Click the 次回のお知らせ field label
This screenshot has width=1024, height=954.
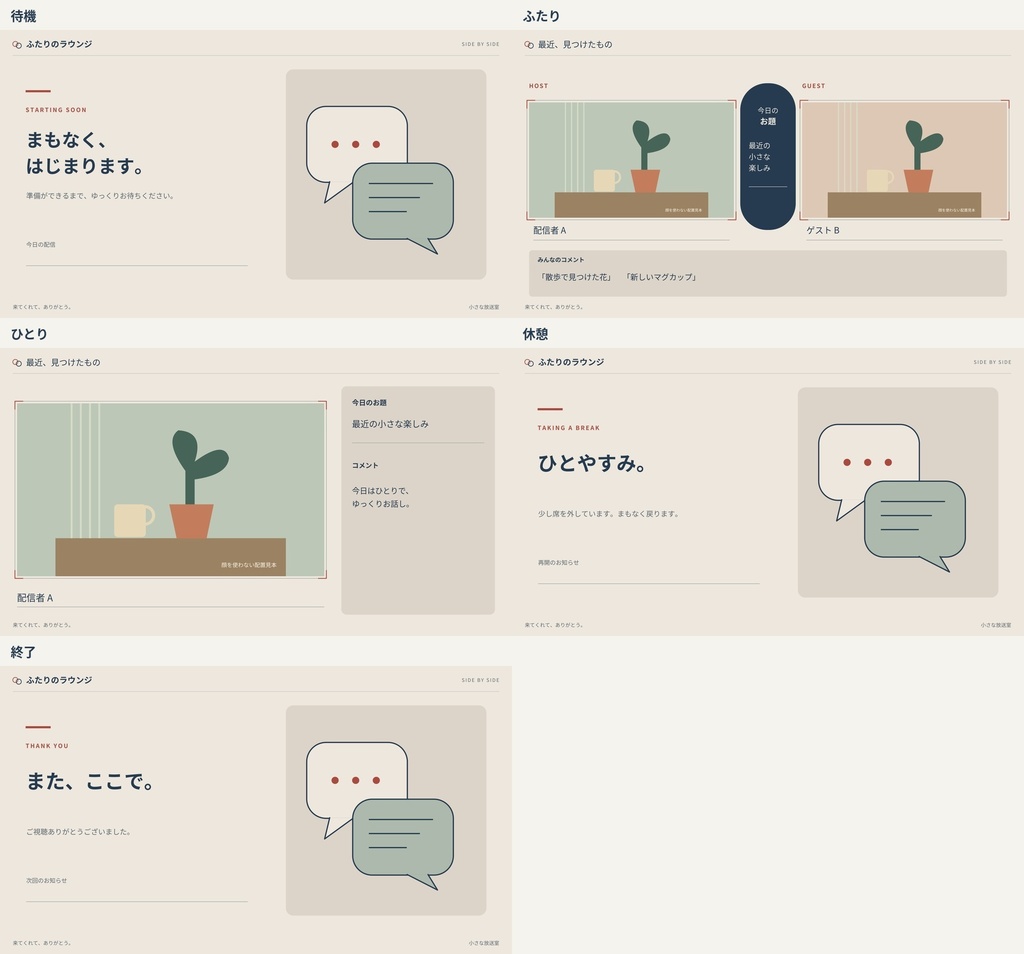(46, 880)
